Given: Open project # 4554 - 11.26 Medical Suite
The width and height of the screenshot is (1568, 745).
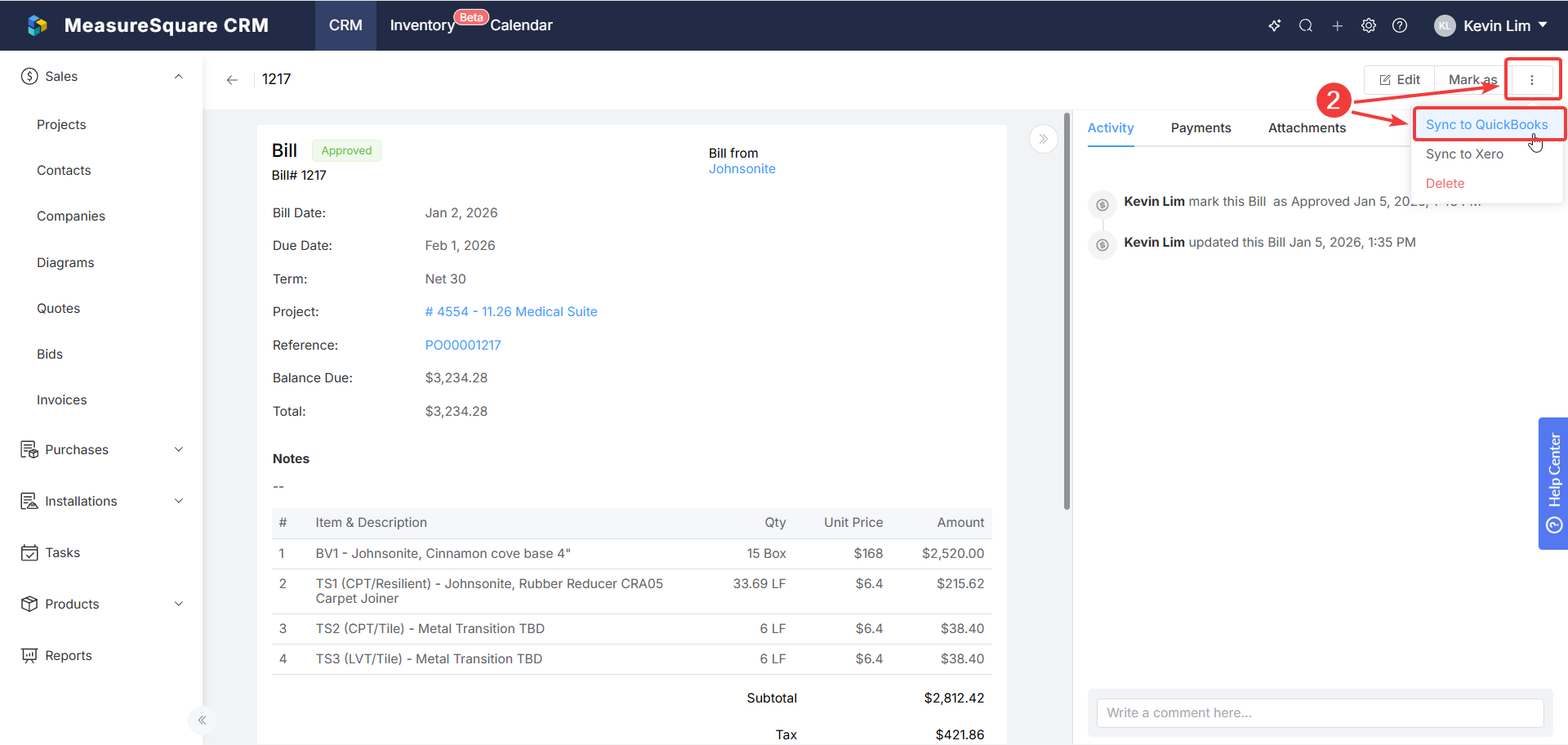Looking at the screenshot, I should (x=511, y=311).
